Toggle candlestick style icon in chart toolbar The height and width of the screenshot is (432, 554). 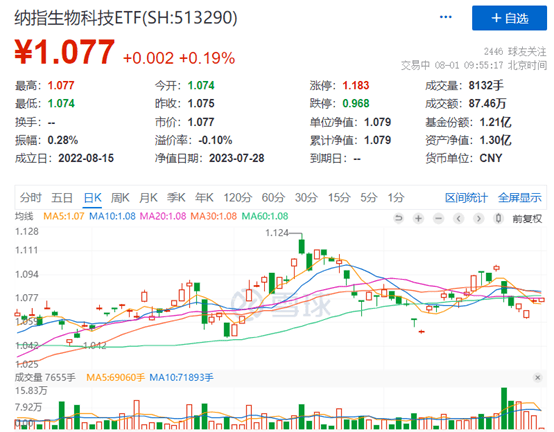[x=498, y=219]
